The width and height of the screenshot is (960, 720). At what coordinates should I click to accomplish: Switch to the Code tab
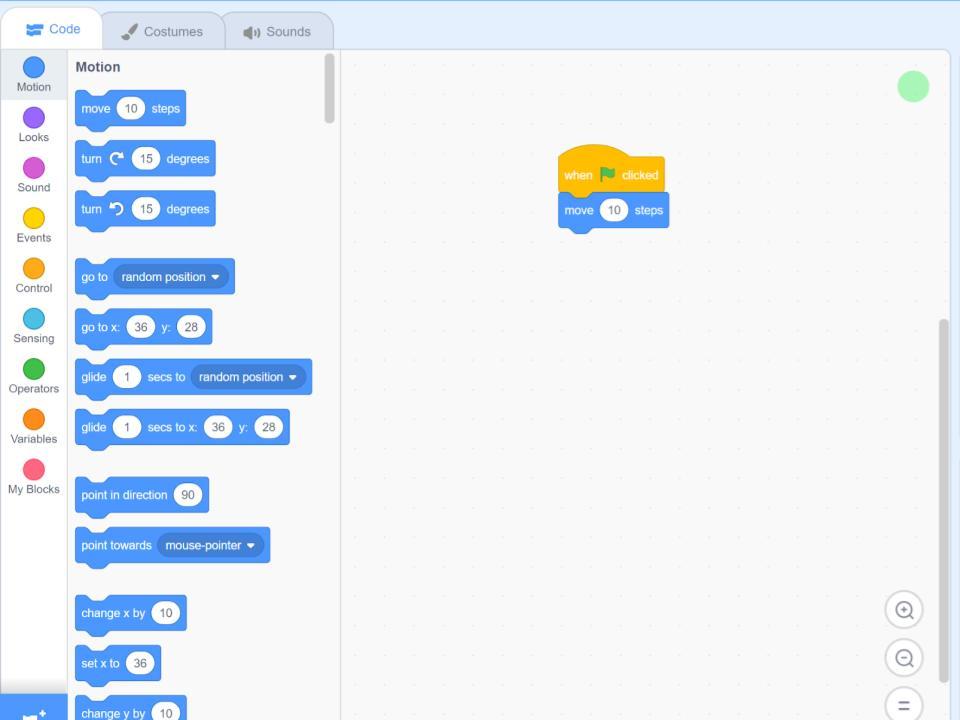click(53, 29)
